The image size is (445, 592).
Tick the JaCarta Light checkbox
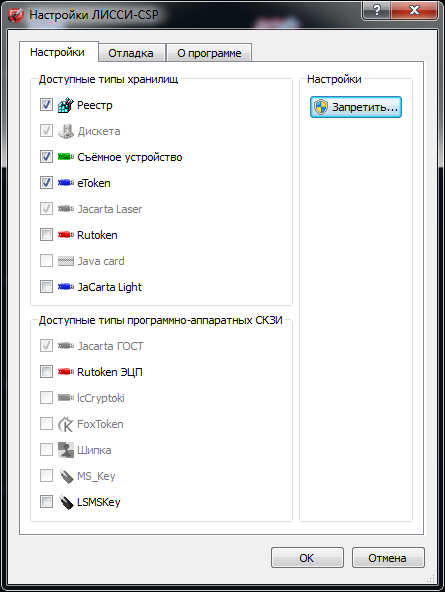(x=46, y=287)
